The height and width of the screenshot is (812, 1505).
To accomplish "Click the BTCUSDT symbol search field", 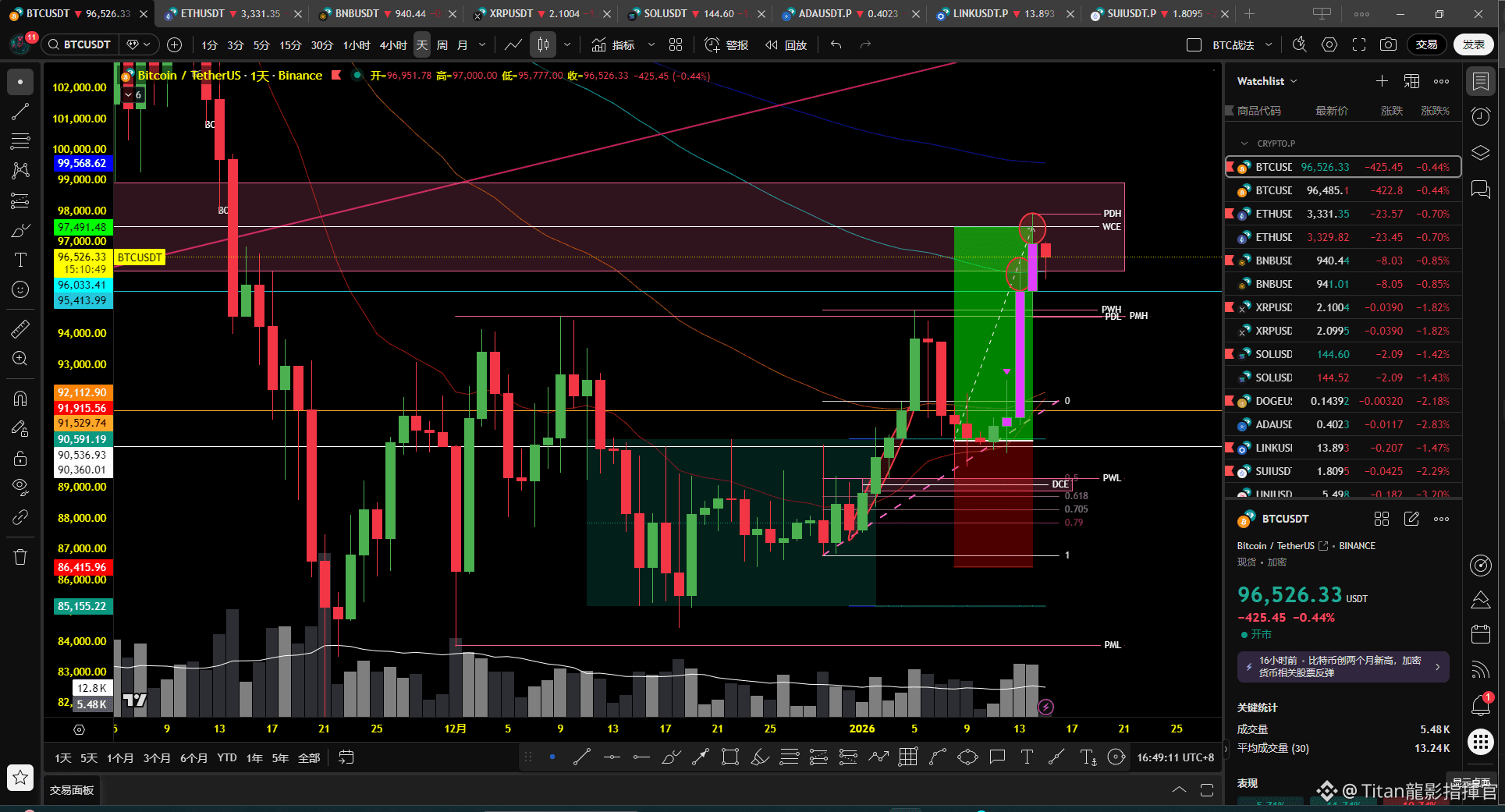I will coord(79,44).
